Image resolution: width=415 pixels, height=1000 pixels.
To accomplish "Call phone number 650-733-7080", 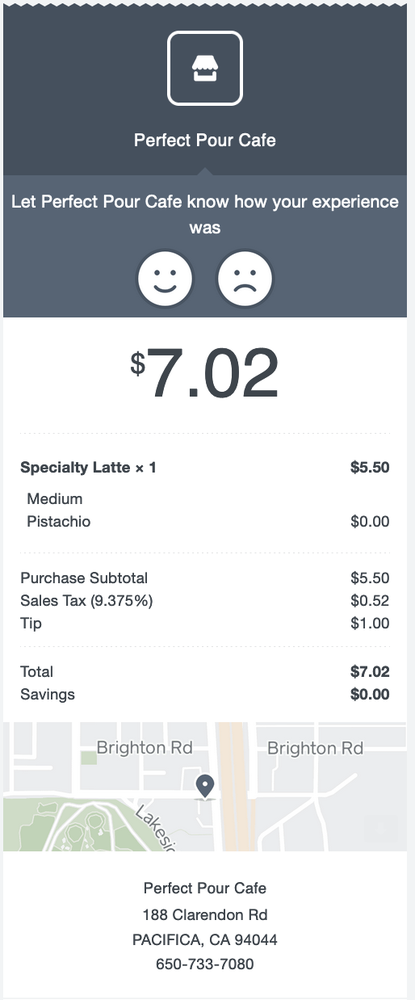I will pos(205,964).
